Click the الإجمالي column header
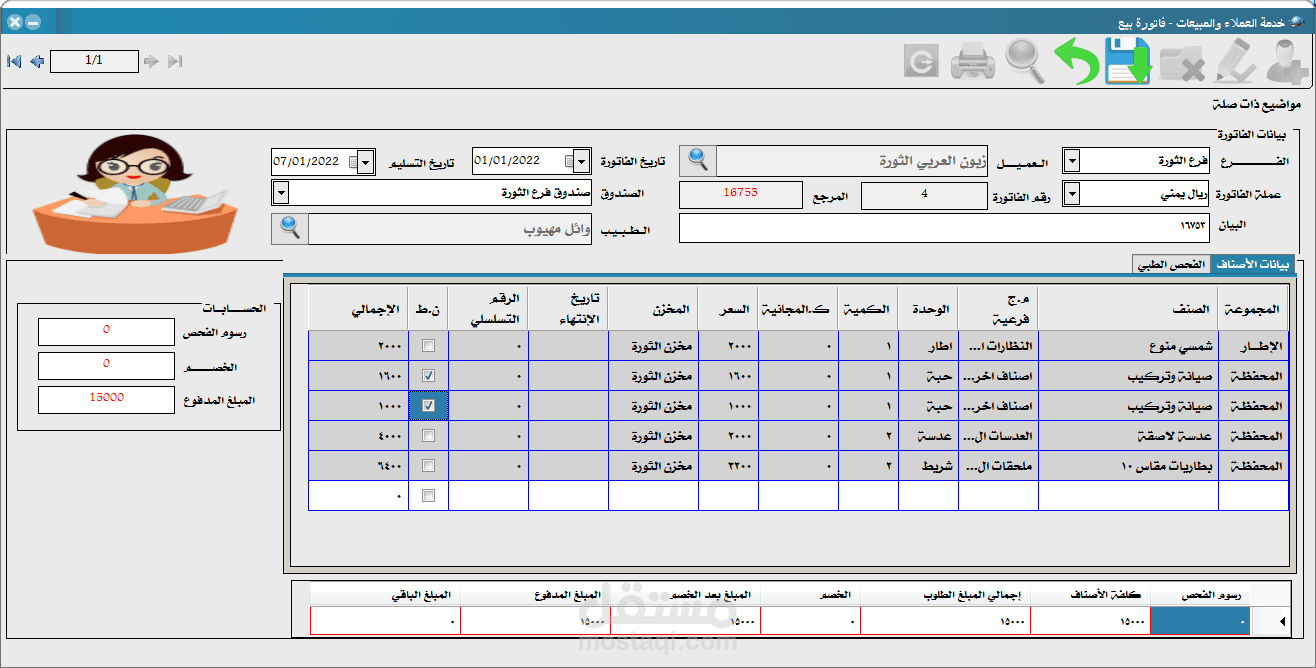The height and width of the screenshot is (668, 1316). point(358,309)
